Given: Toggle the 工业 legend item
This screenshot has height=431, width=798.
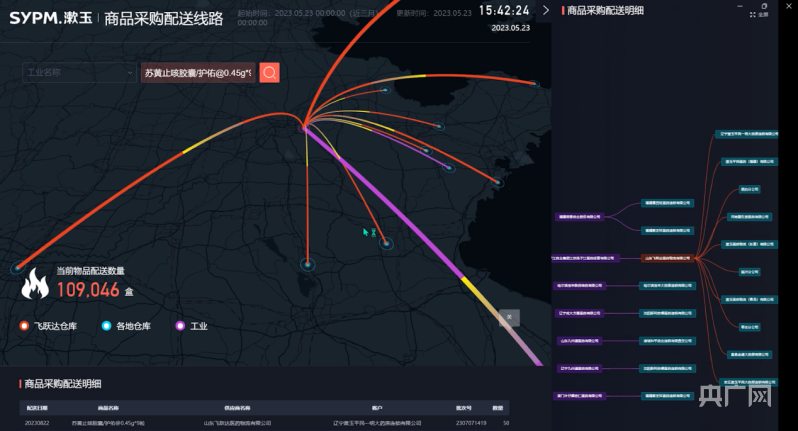Looking at the screenshot, I should [x=192, y=326].
